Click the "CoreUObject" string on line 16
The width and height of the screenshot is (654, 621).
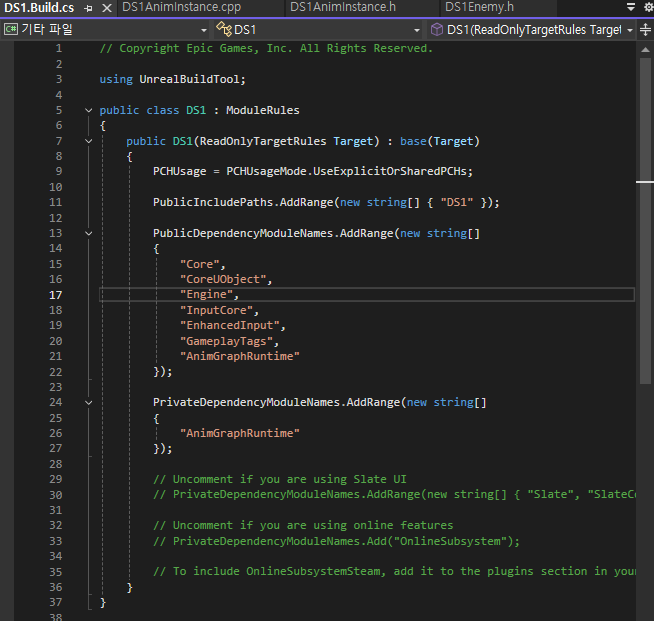[223, 279]
